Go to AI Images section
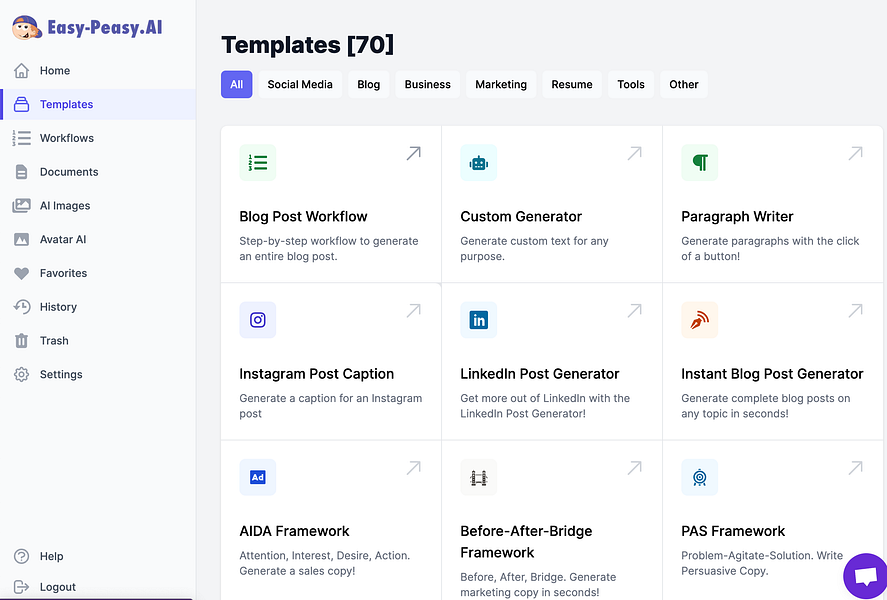Viewport: 887px width, 600px height. pyautogui.click(x=65, y=206)
